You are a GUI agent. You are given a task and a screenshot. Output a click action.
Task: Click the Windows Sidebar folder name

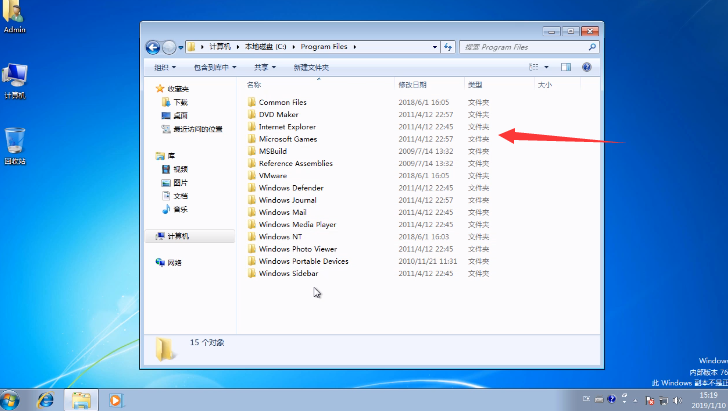(288, 274)
